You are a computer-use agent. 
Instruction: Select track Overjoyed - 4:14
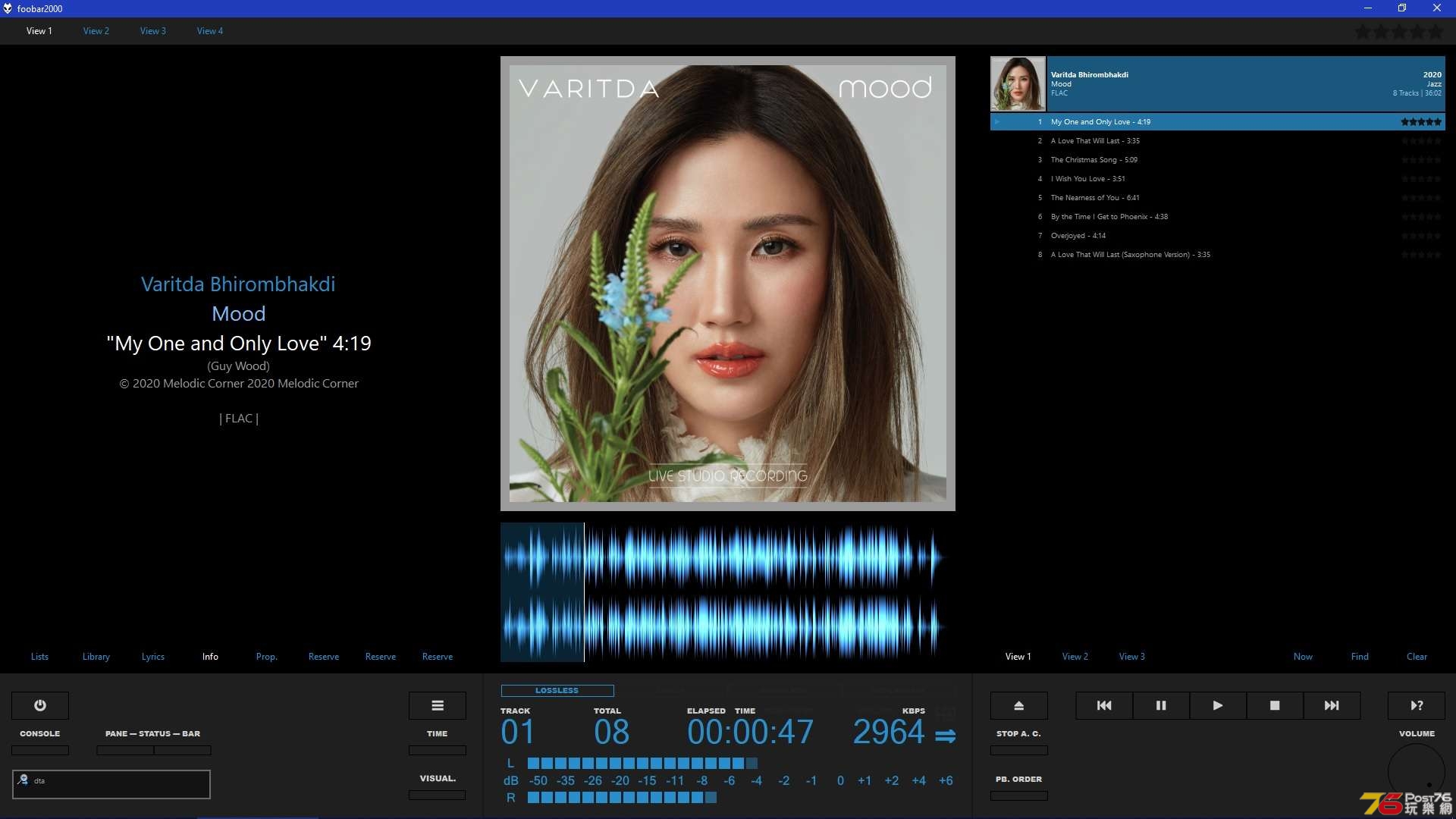[x=1218, y=236]
